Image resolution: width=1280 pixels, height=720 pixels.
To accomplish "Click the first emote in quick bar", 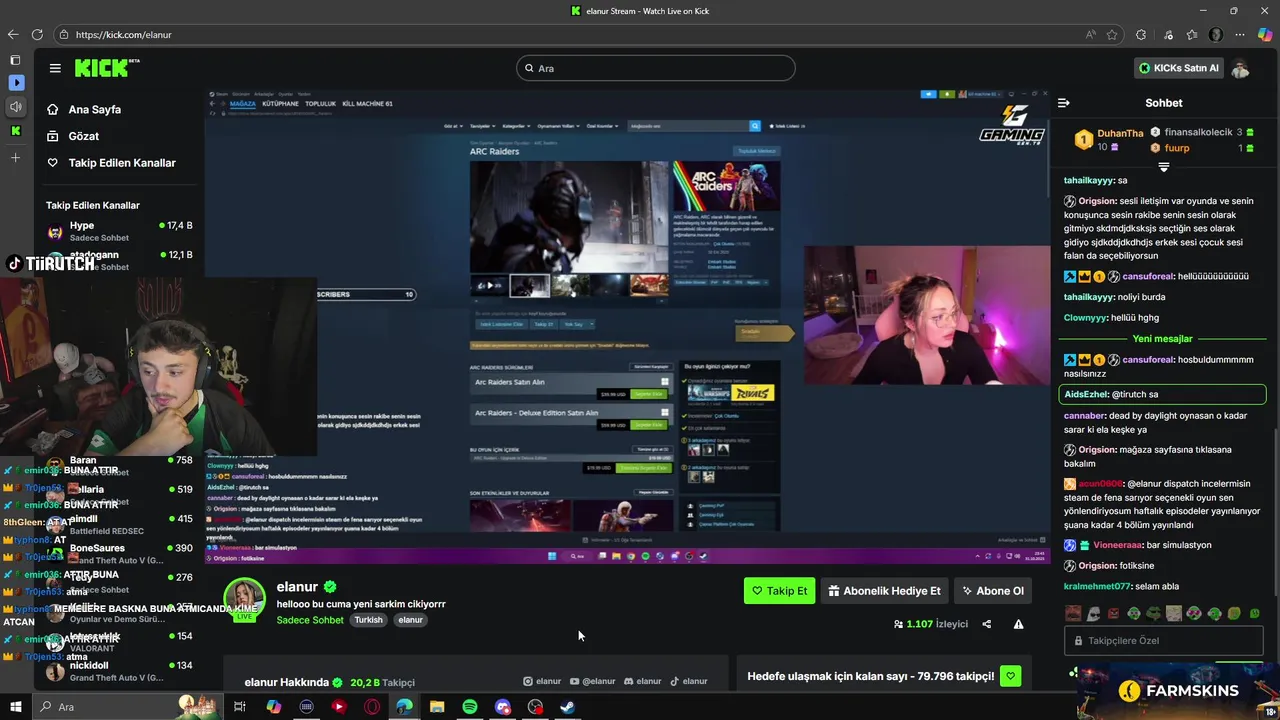I will 1073,613.
